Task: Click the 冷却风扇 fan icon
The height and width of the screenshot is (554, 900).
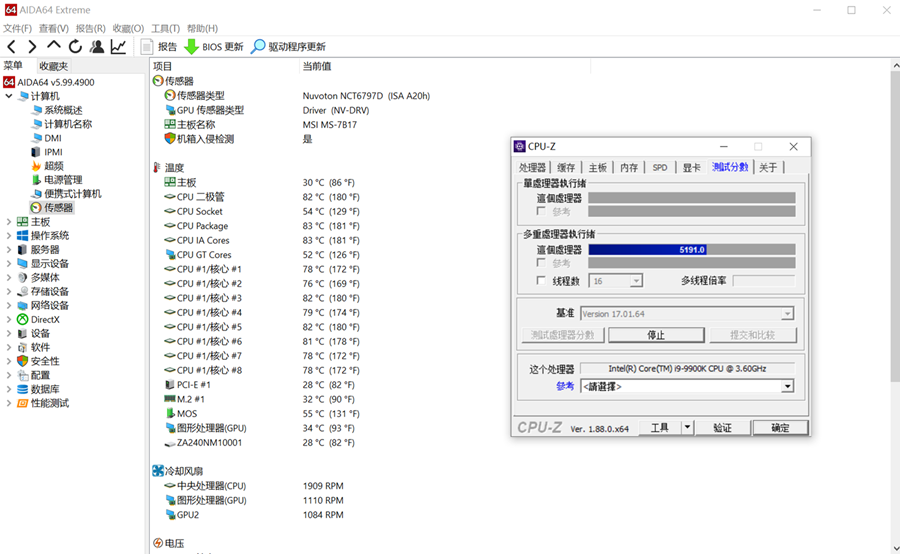Action: [x=158, y=471]
